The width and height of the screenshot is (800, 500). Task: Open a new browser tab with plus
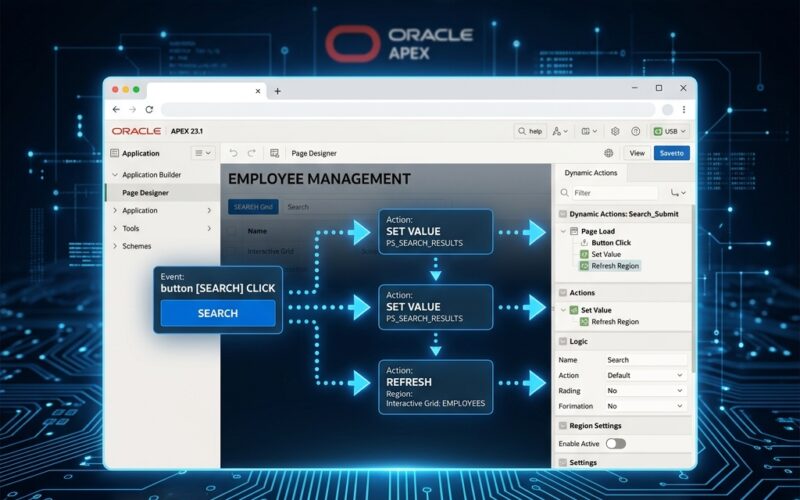[x=278, y=91]
